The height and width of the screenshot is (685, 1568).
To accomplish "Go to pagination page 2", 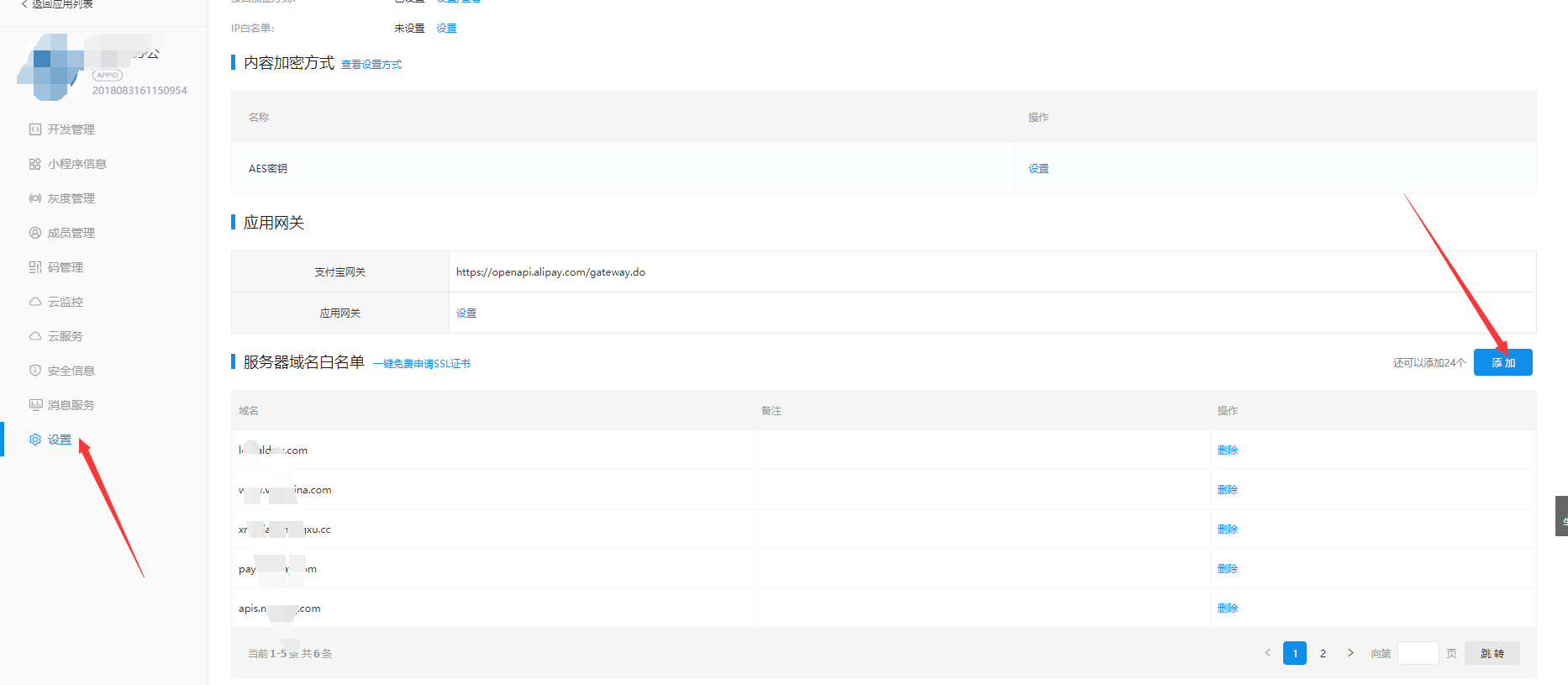I will point(1323,653).
